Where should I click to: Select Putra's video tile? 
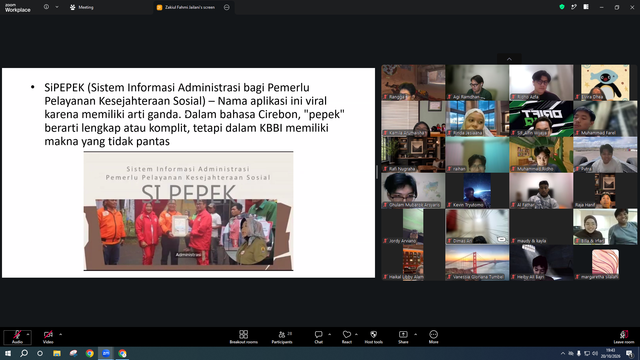pyautogui.click(x=605, y=154)
